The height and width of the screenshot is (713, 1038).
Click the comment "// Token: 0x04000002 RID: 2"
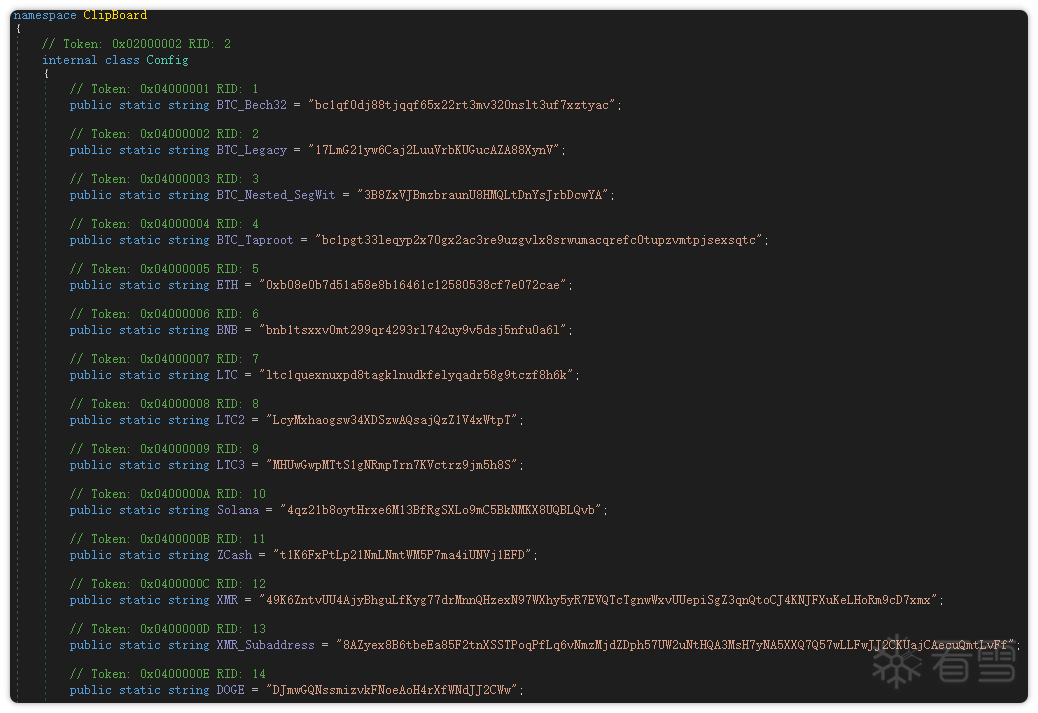(x=164, y=134)
